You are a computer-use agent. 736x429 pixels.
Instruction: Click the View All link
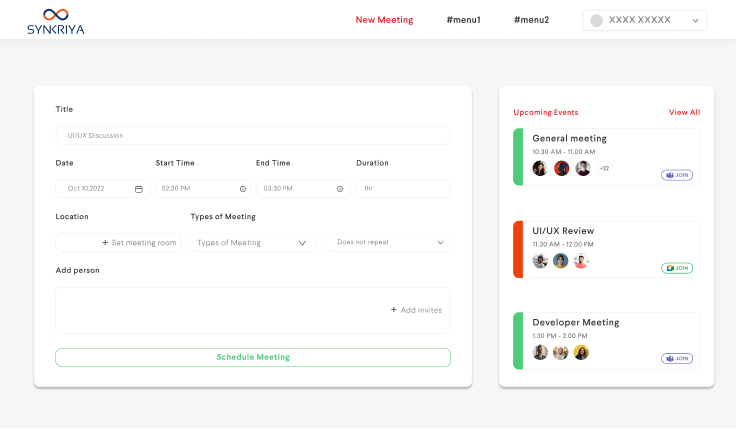point(684,112)
